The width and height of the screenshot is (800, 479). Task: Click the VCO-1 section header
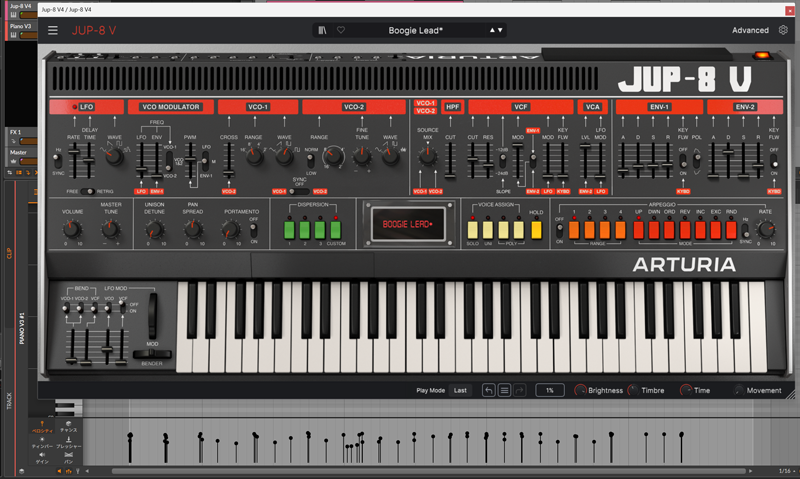(258, 107)
